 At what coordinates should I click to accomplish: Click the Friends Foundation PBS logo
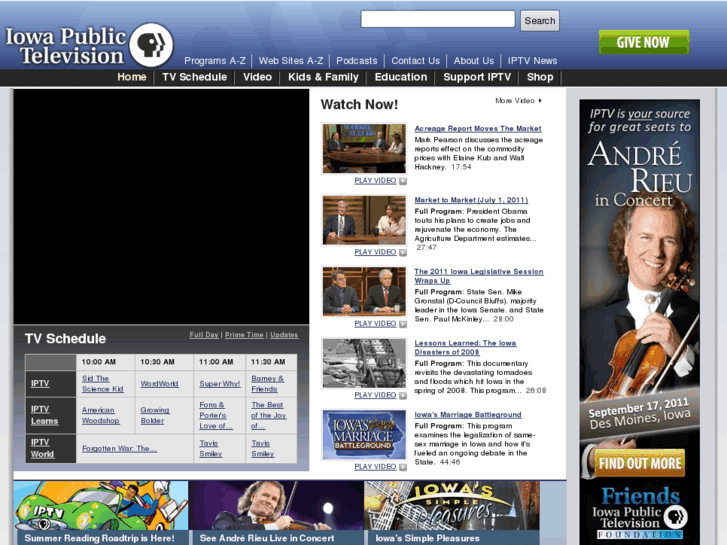675,516
